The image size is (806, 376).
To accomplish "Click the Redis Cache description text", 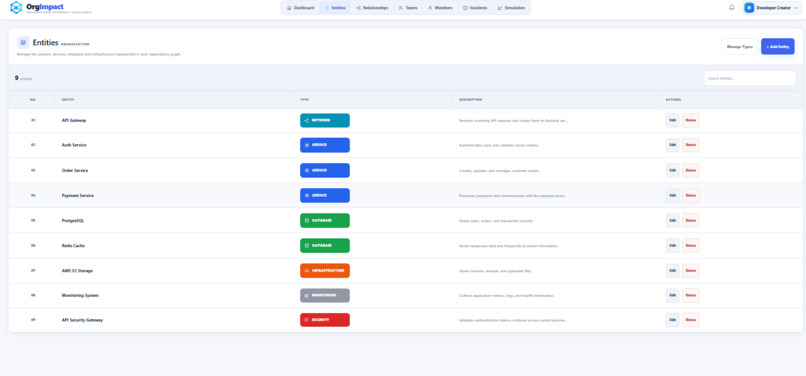I will click(x=508, y=246).
